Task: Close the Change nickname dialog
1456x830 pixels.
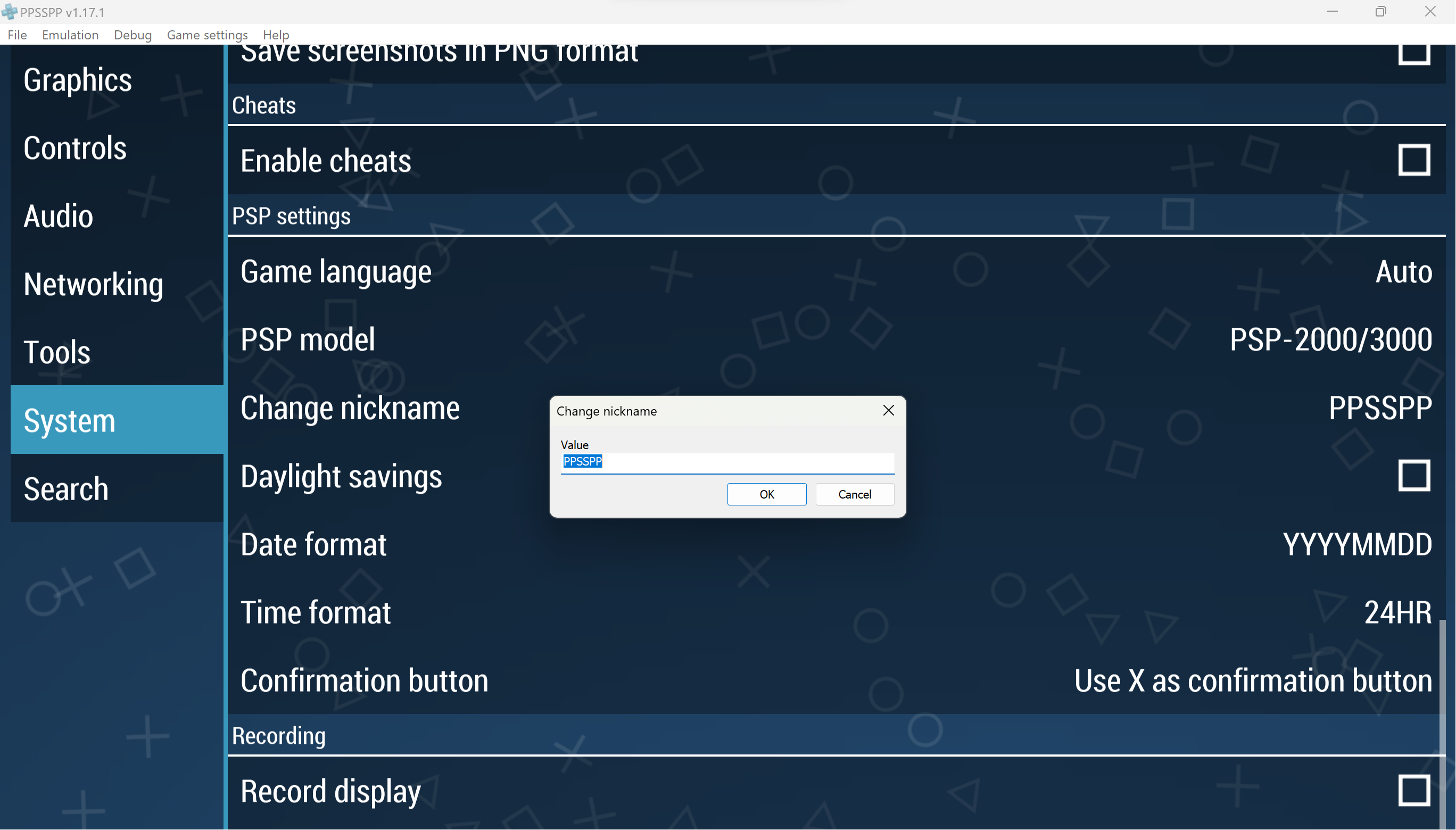Action: coord(888,410)
